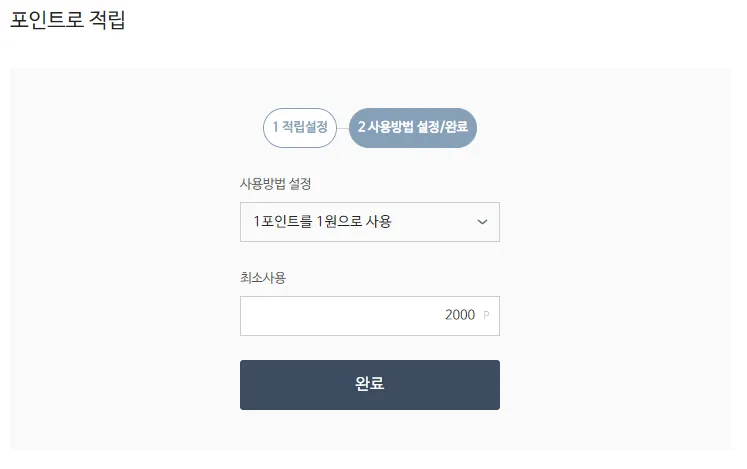The image size is (747, 469).
Task: Click the 적립설정 text in the outlined pill
Action: [305, 127]
